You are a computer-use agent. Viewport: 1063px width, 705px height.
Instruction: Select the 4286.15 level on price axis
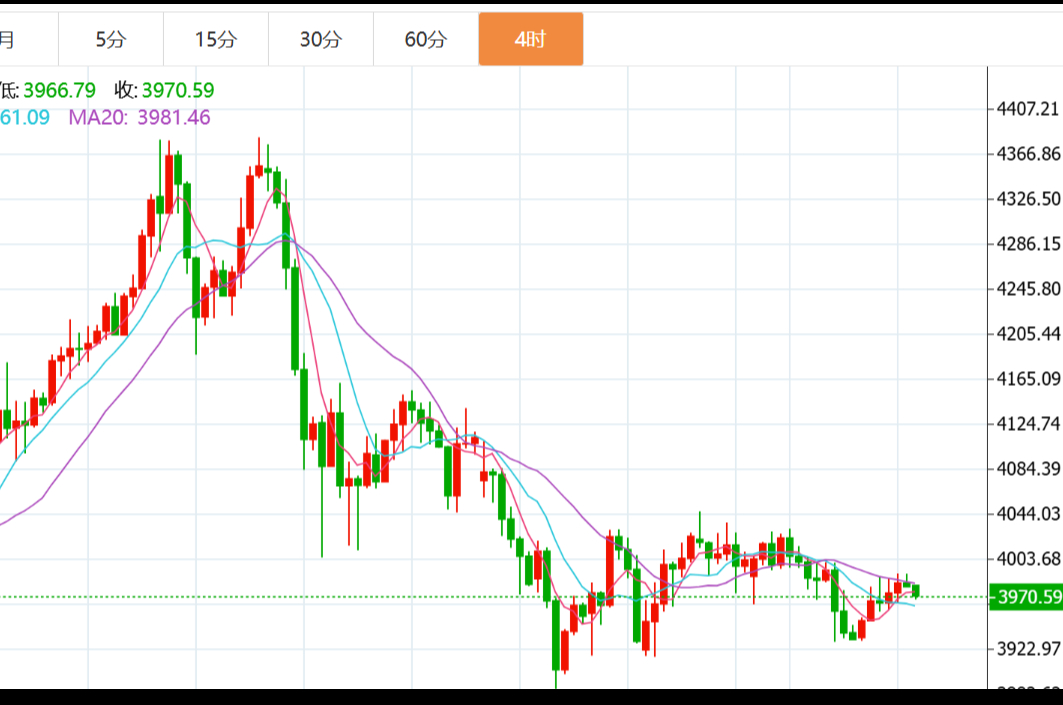(1028, 244)
